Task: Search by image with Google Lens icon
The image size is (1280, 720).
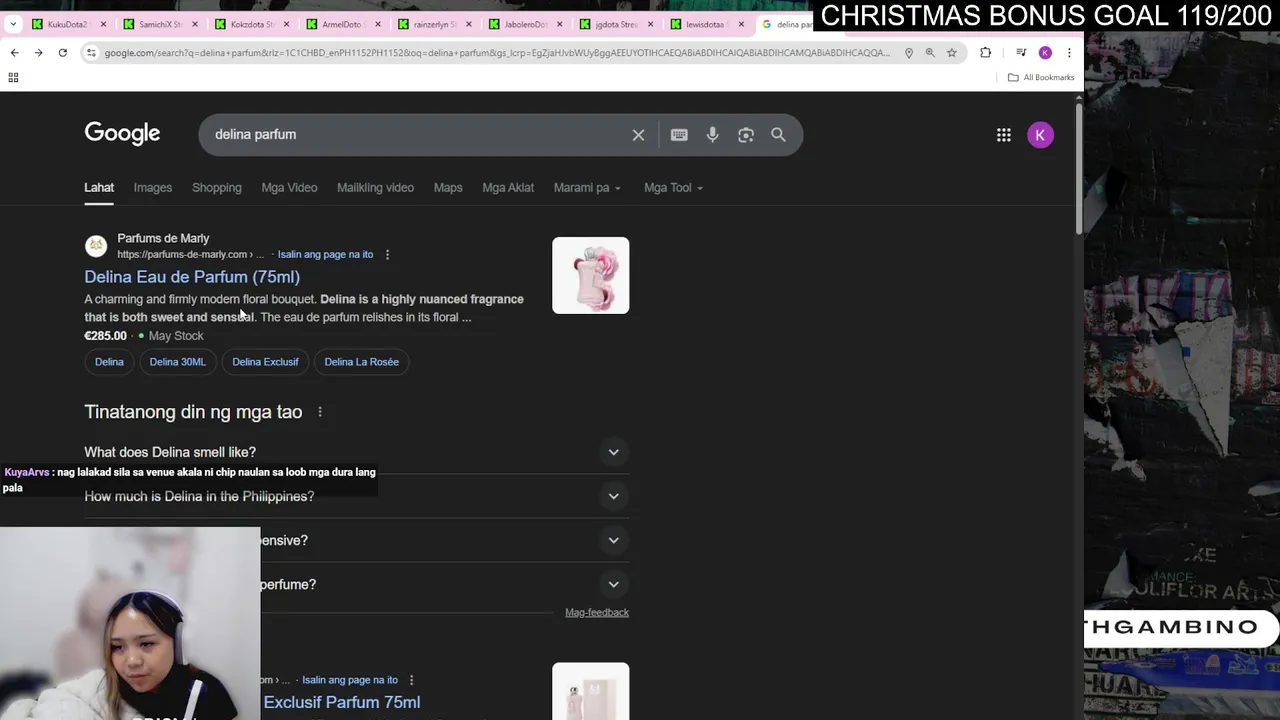Action: click(745, 135)
